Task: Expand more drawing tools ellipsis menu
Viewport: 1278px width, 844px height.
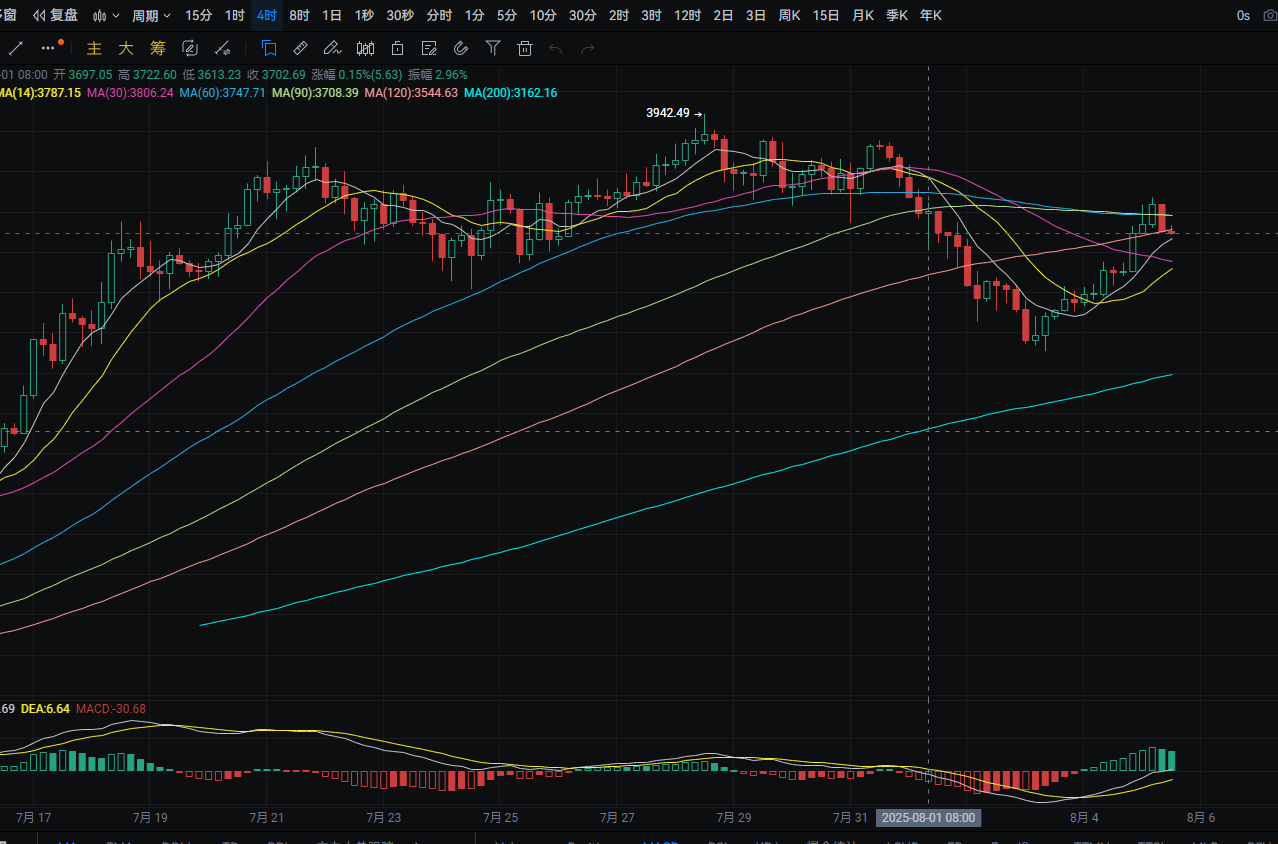Action: click(x=50, y=47)
